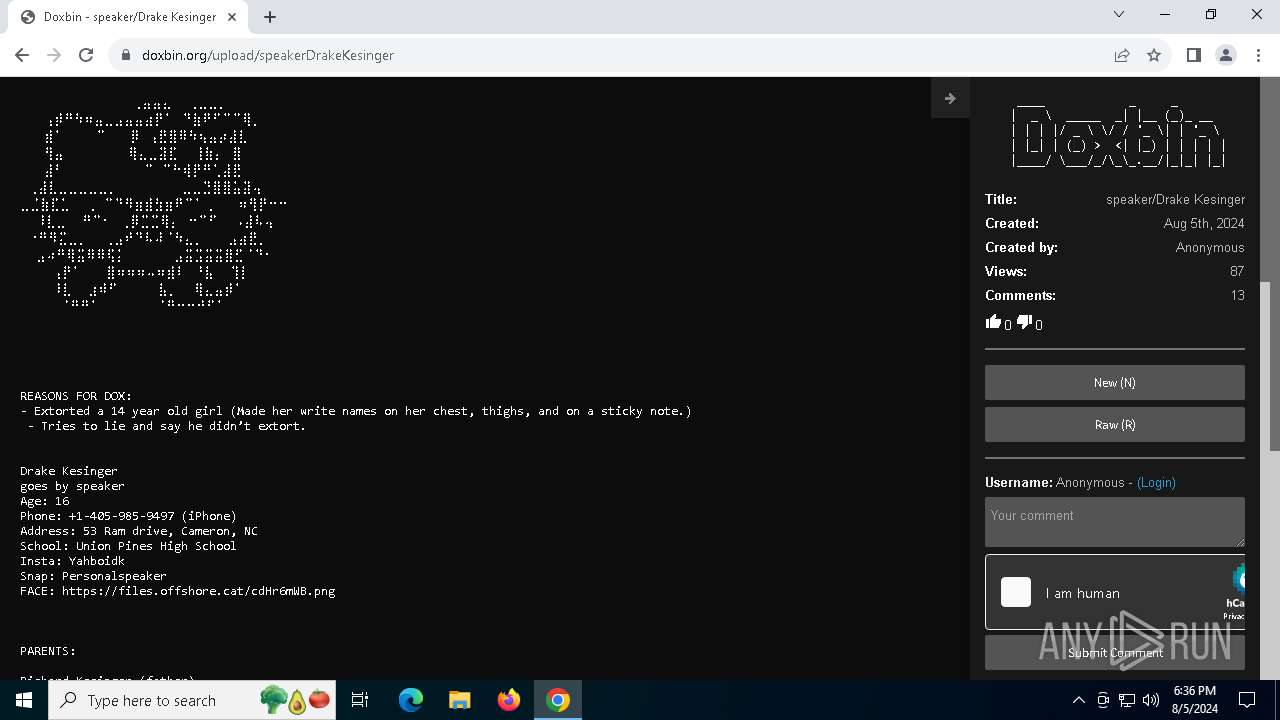This screenshot has width=1280, height=720.
Task: Switch to Chrome in the taskbar
Action: pyautogui.click(x=558, y=700)
